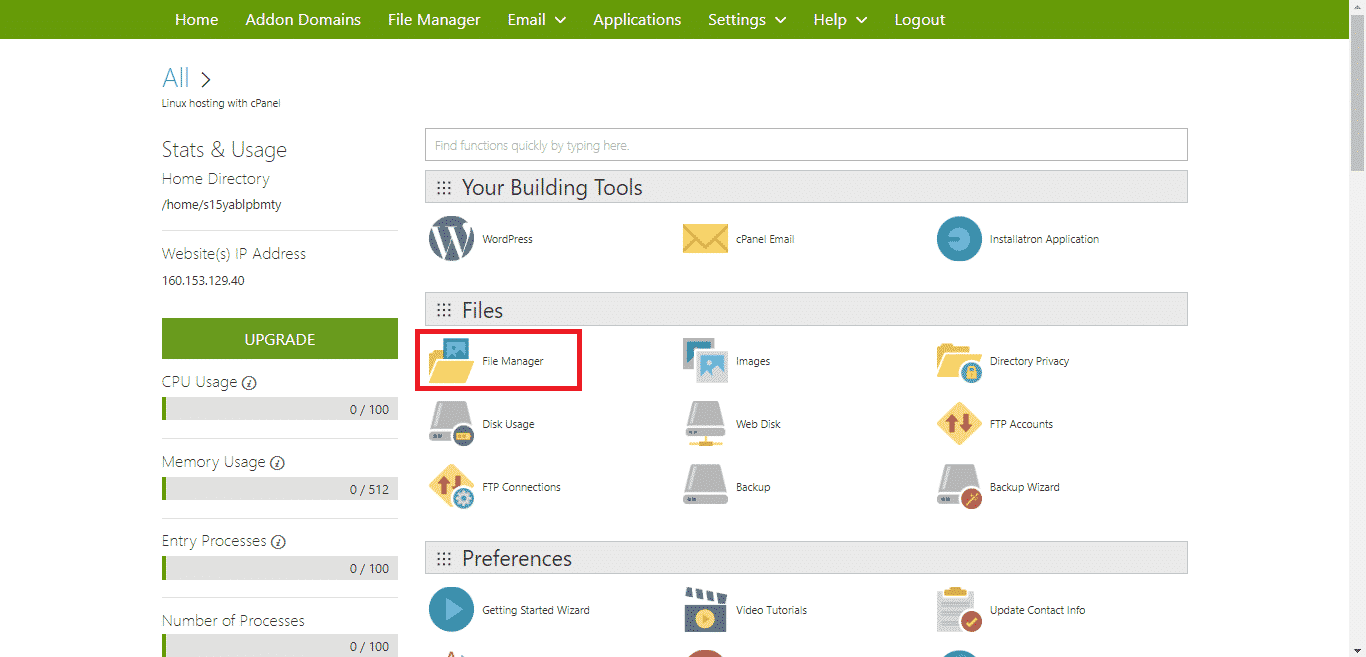Open File Manager in top navigation
The width and height of the screenshot is (1366, 657).
(434, 20)
